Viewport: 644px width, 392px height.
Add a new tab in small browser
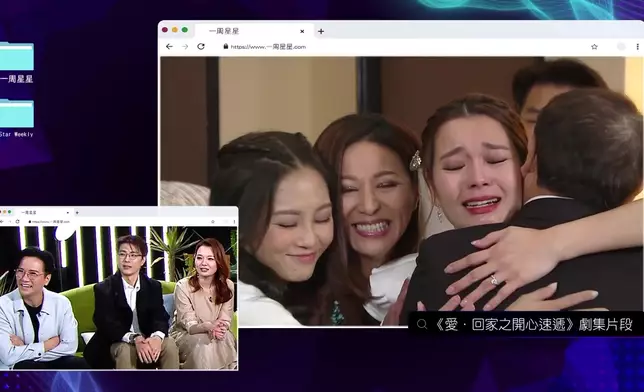(x=77, y=212)
